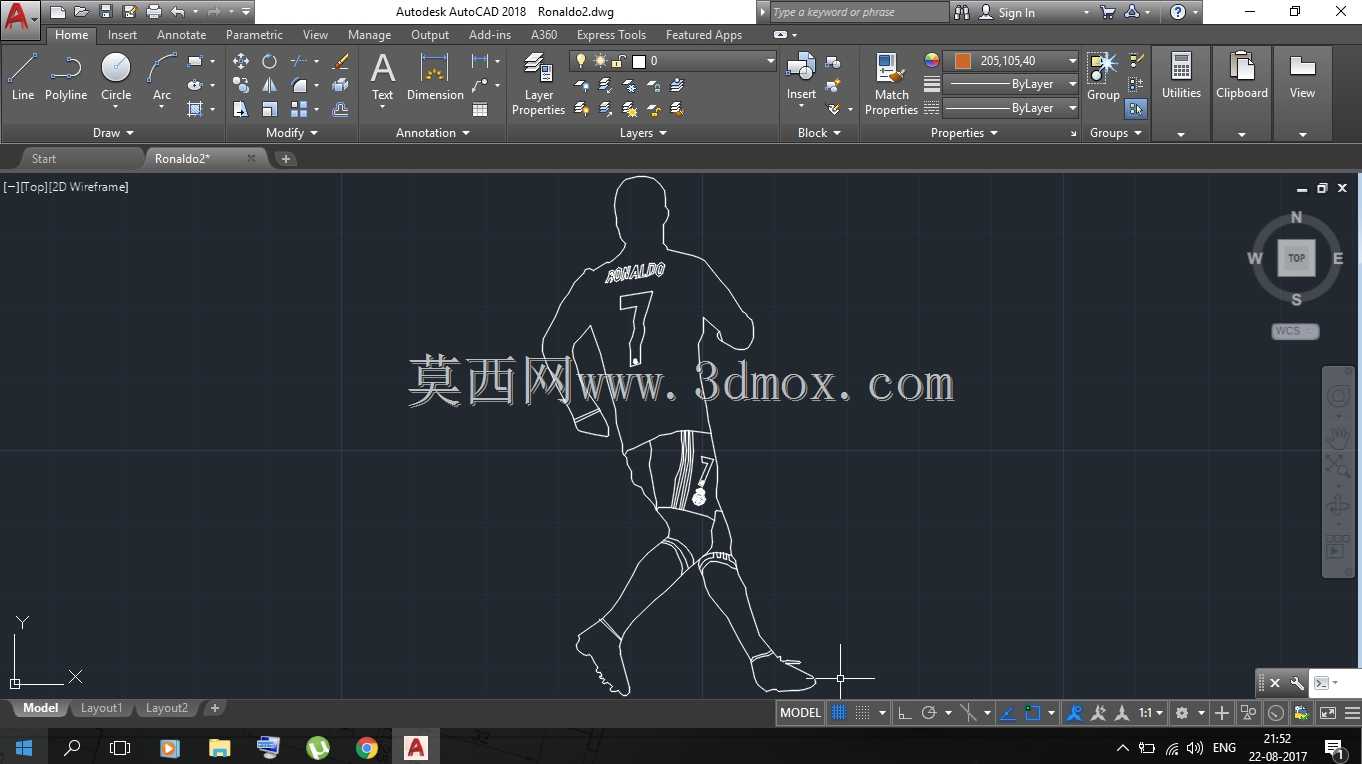This screenshot has height=764, width=1362.
Task: Expand the Utilities panel
Action: point(1181,133)
